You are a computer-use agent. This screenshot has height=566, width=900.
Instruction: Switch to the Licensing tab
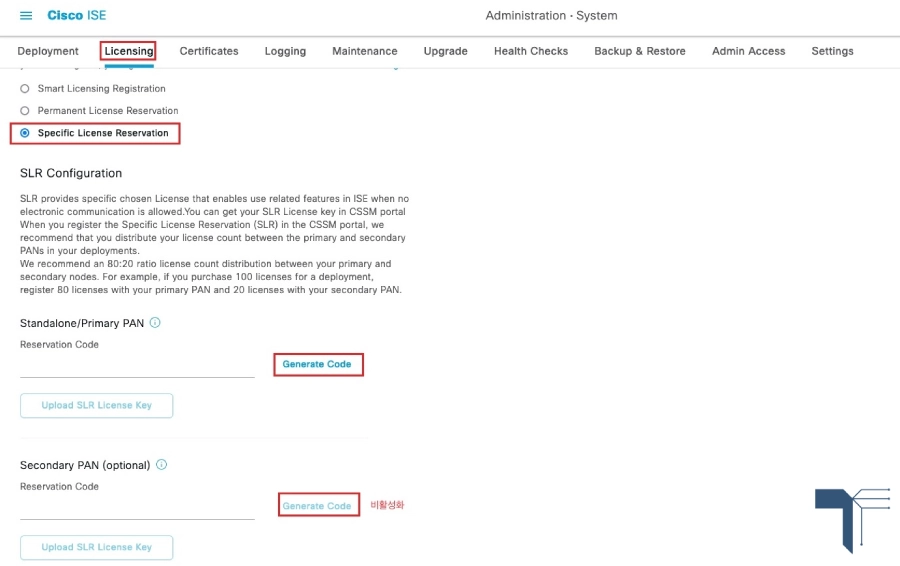pyautogui.click(x=129, y=51)
